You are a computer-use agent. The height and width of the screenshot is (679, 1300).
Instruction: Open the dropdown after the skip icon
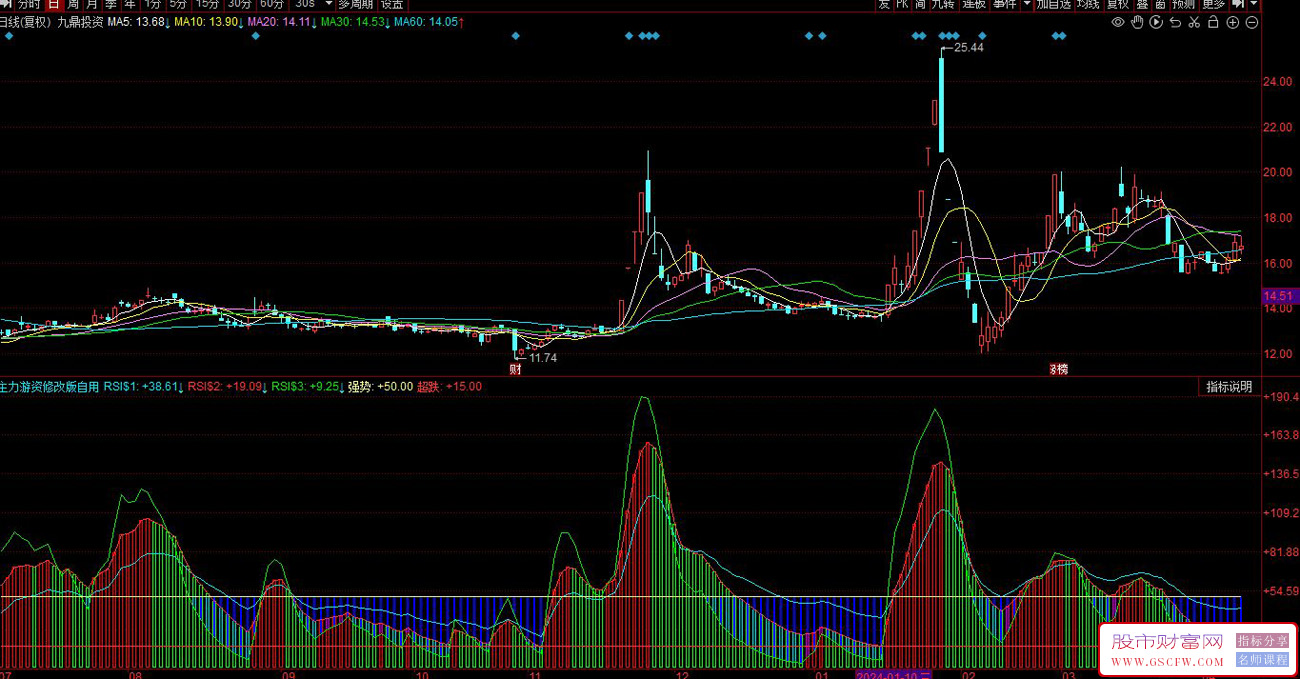coord(1254,4)
